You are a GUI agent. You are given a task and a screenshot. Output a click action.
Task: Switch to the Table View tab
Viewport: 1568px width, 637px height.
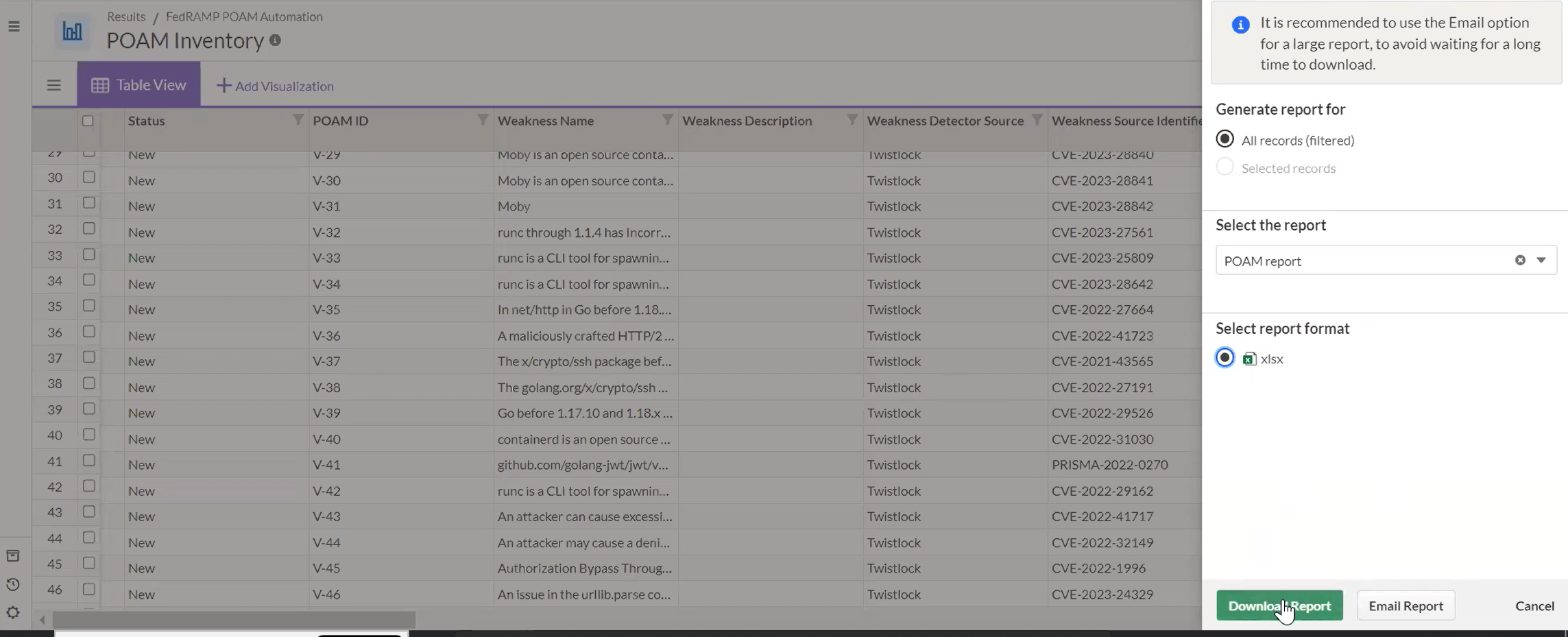[138, 85]
